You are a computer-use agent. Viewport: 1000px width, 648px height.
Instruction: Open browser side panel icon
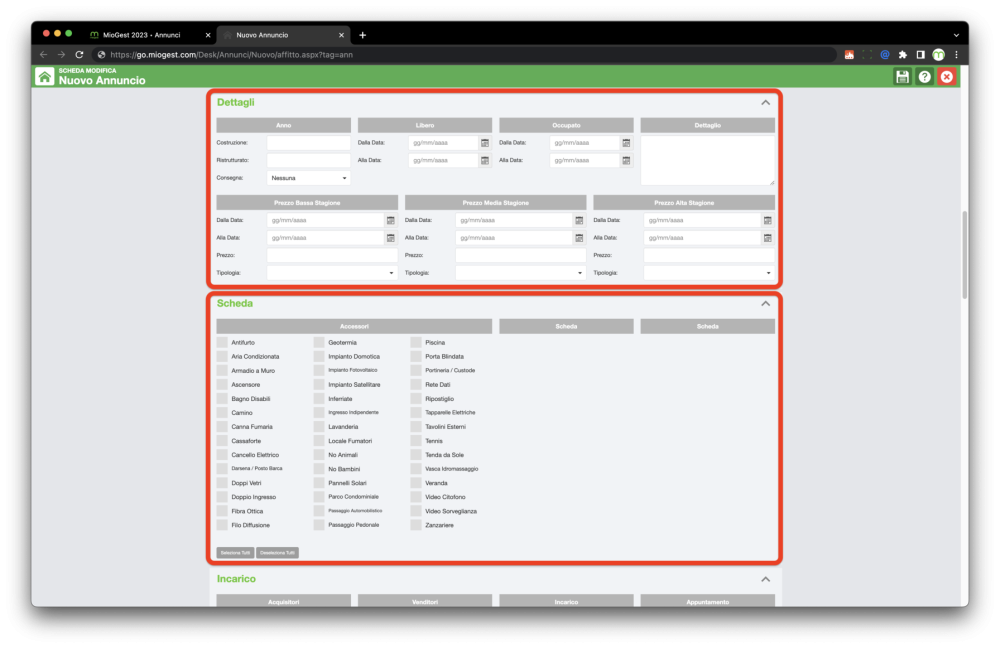(x=920, y=55)
